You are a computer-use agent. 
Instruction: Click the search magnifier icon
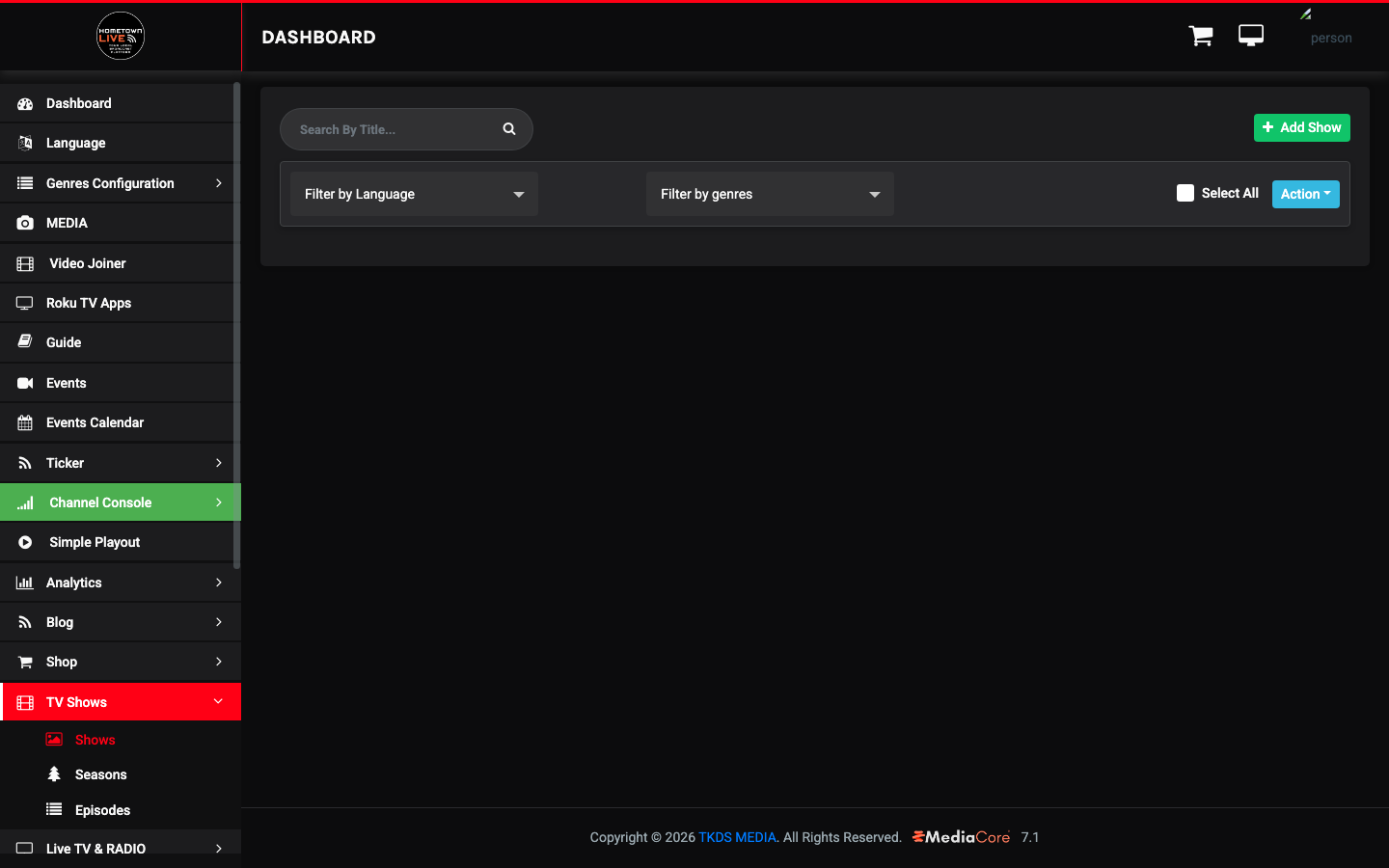tap(509, 129)
